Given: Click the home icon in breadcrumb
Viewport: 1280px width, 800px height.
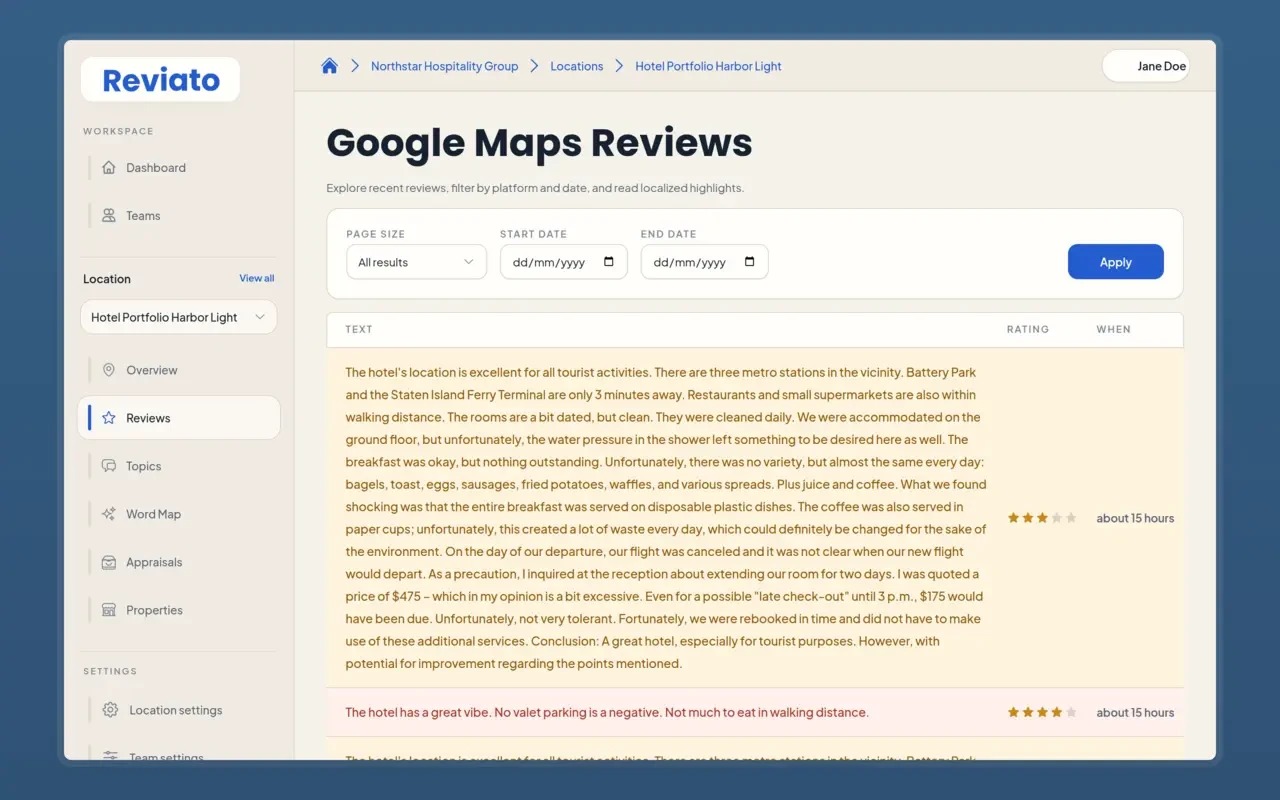Looking at the screenshot, I should 329,66.
